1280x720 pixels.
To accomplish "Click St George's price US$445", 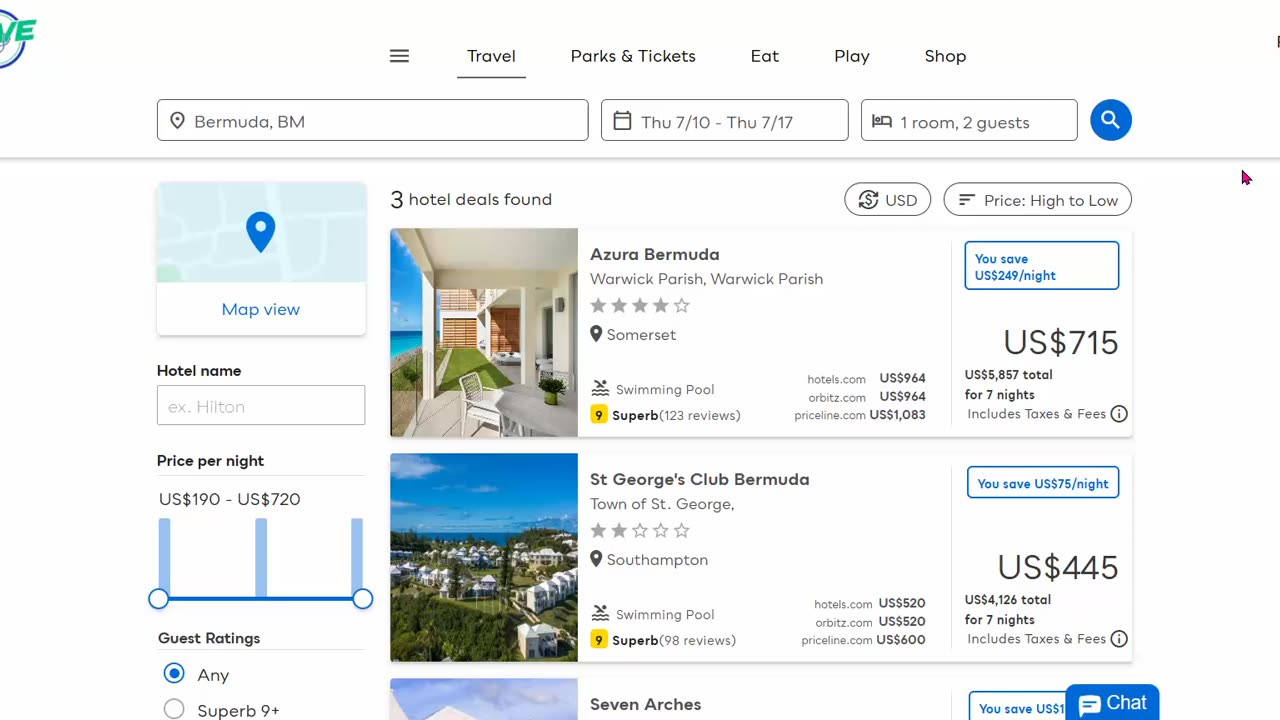I will (1057, 568).
